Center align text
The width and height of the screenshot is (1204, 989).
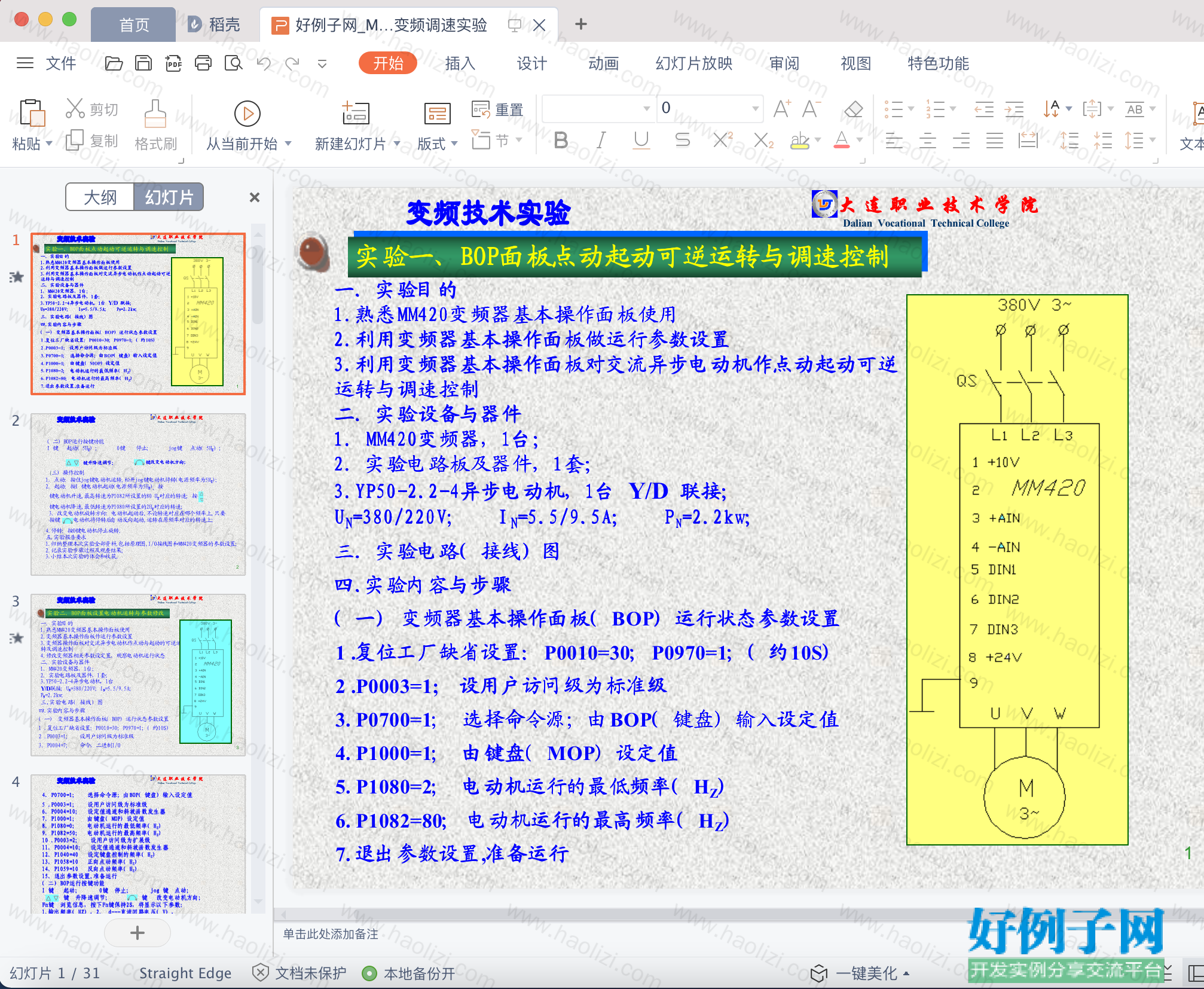[x=927, y=141]
